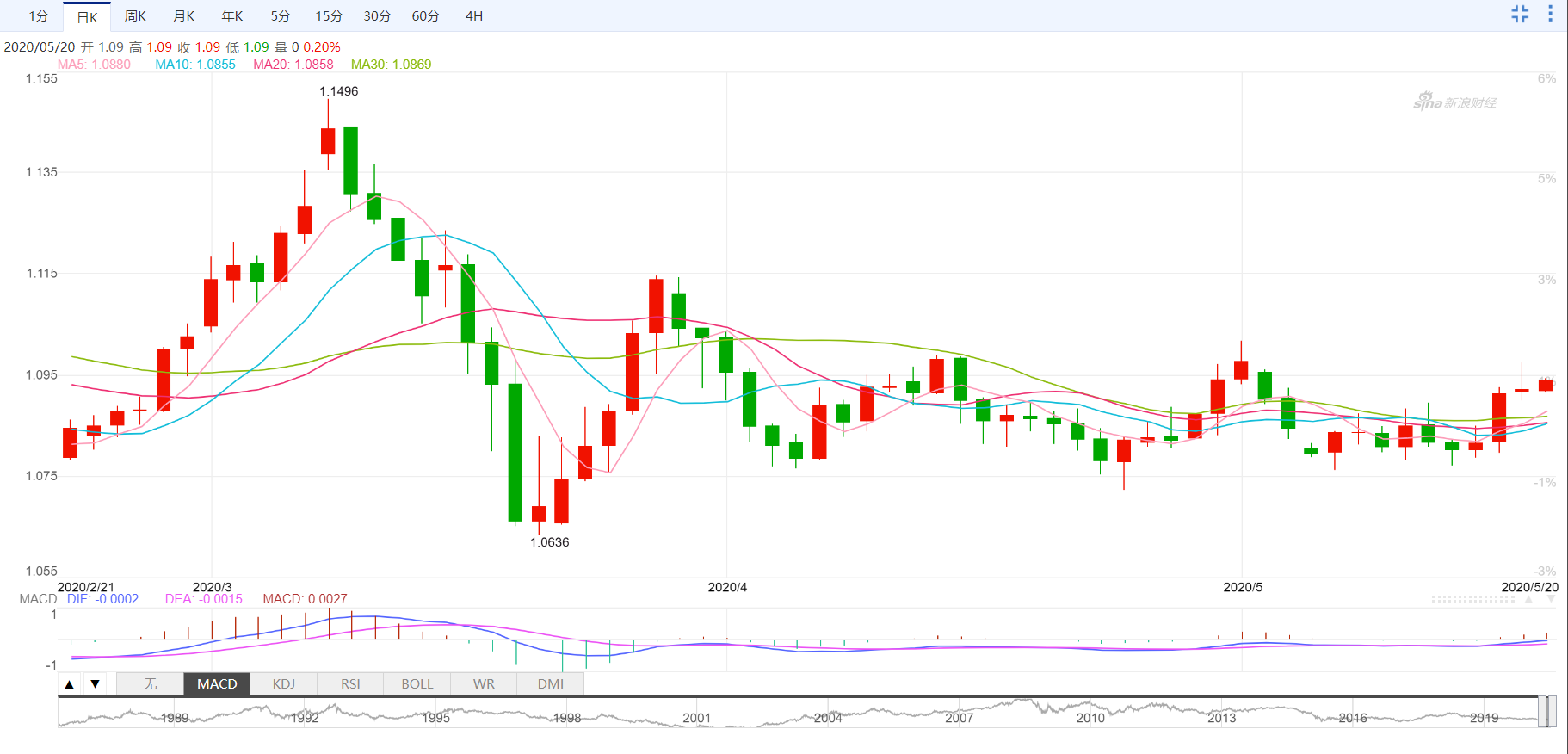Open the three-dot more options menu
1568x754 pixels.
click(1550, 14)
